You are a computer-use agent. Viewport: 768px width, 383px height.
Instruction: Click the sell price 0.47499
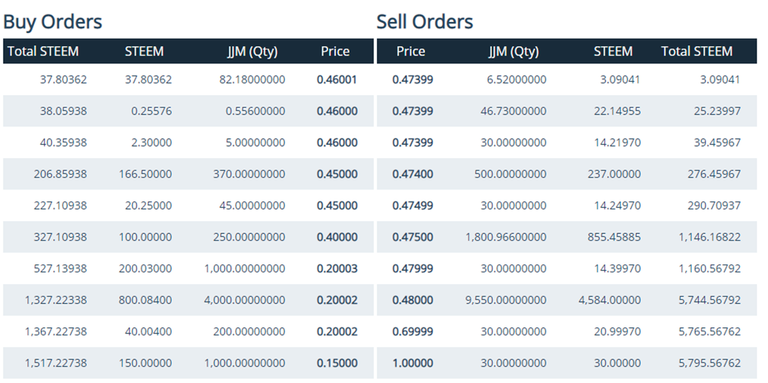click(412, 205)
